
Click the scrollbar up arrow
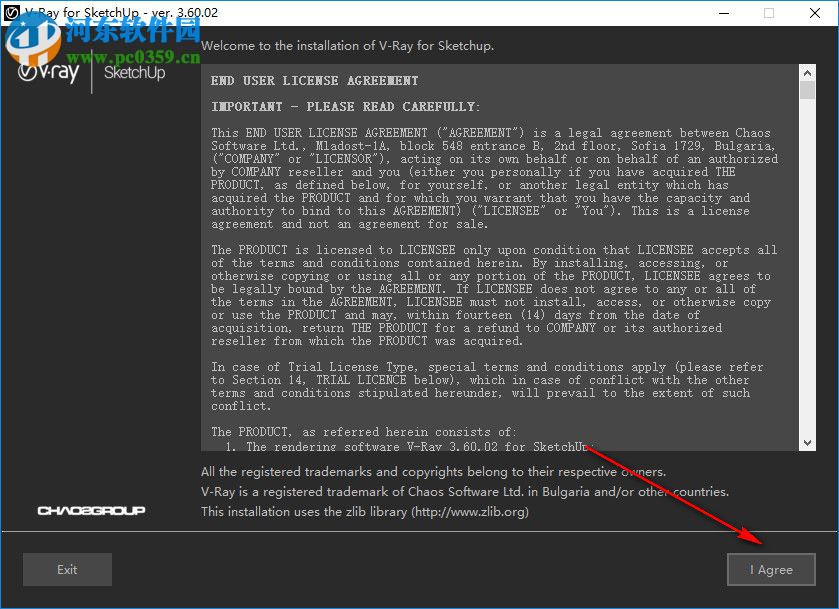[806, 71]
